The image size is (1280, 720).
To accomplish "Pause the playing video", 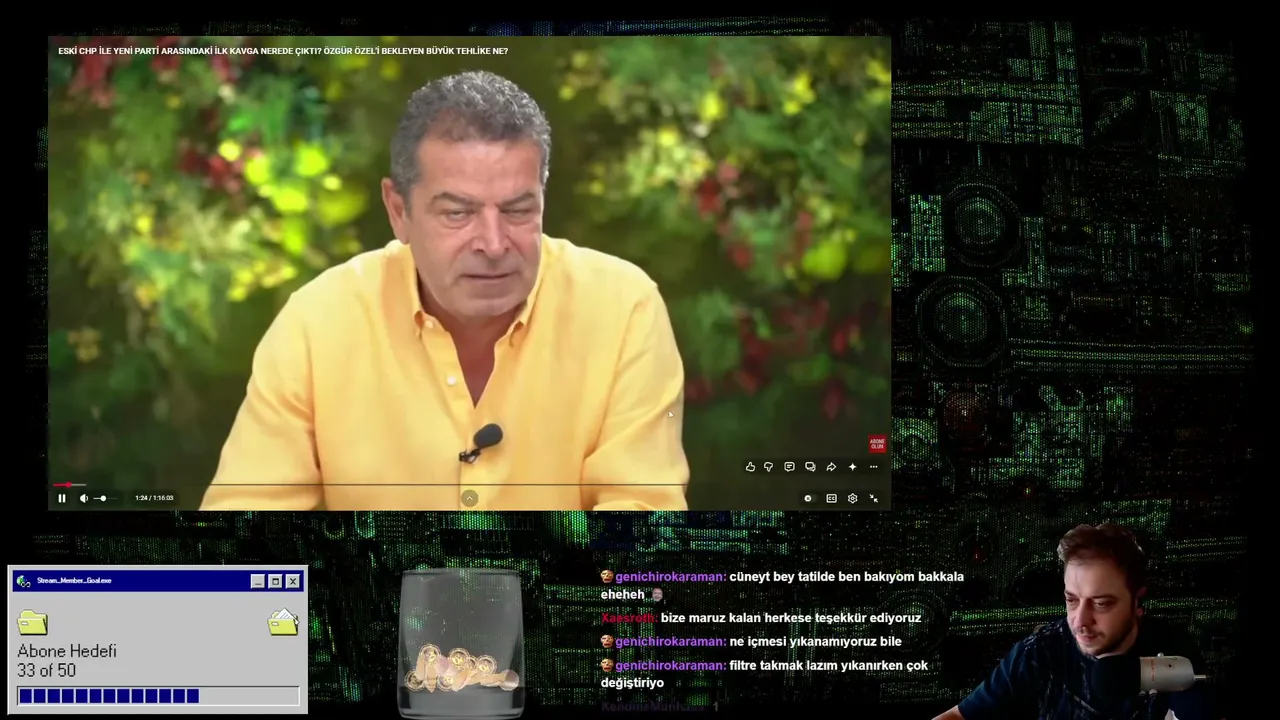I will pyautogui.click(x=62, y=498).
